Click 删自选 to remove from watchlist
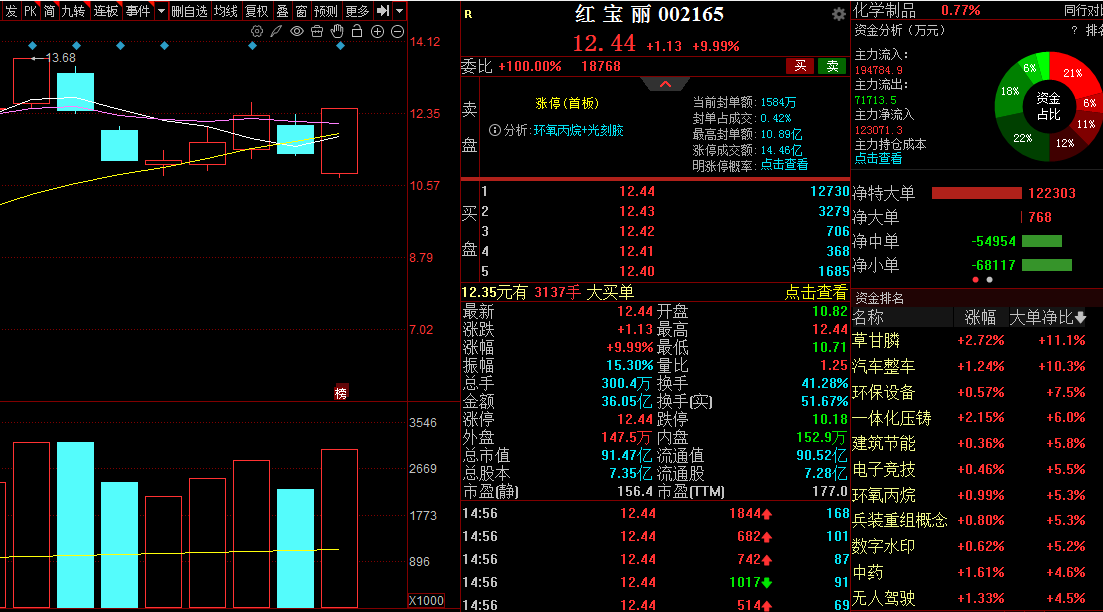 point(189,11)
